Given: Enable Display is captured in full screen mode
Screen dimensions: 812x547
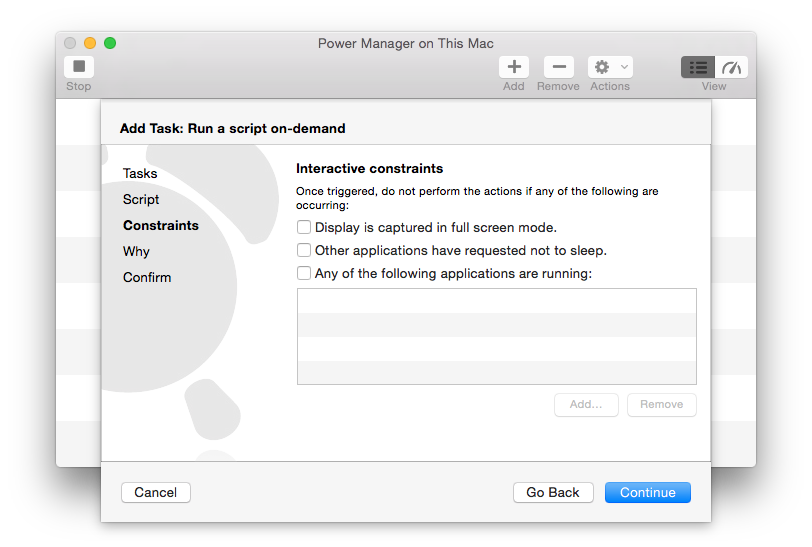Looking at the screenshot, I should pos(304,227).
